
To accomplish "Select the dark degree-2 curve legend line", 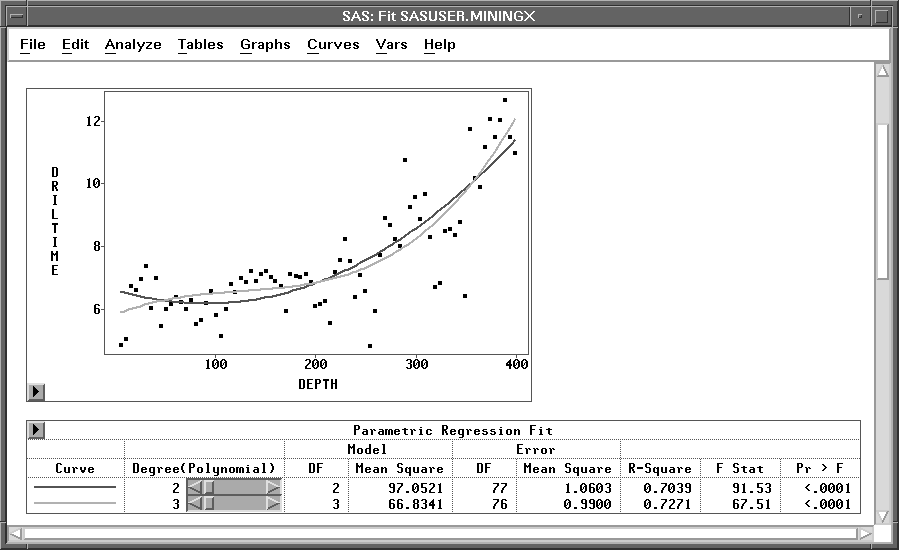I will [x=75, y=488].
